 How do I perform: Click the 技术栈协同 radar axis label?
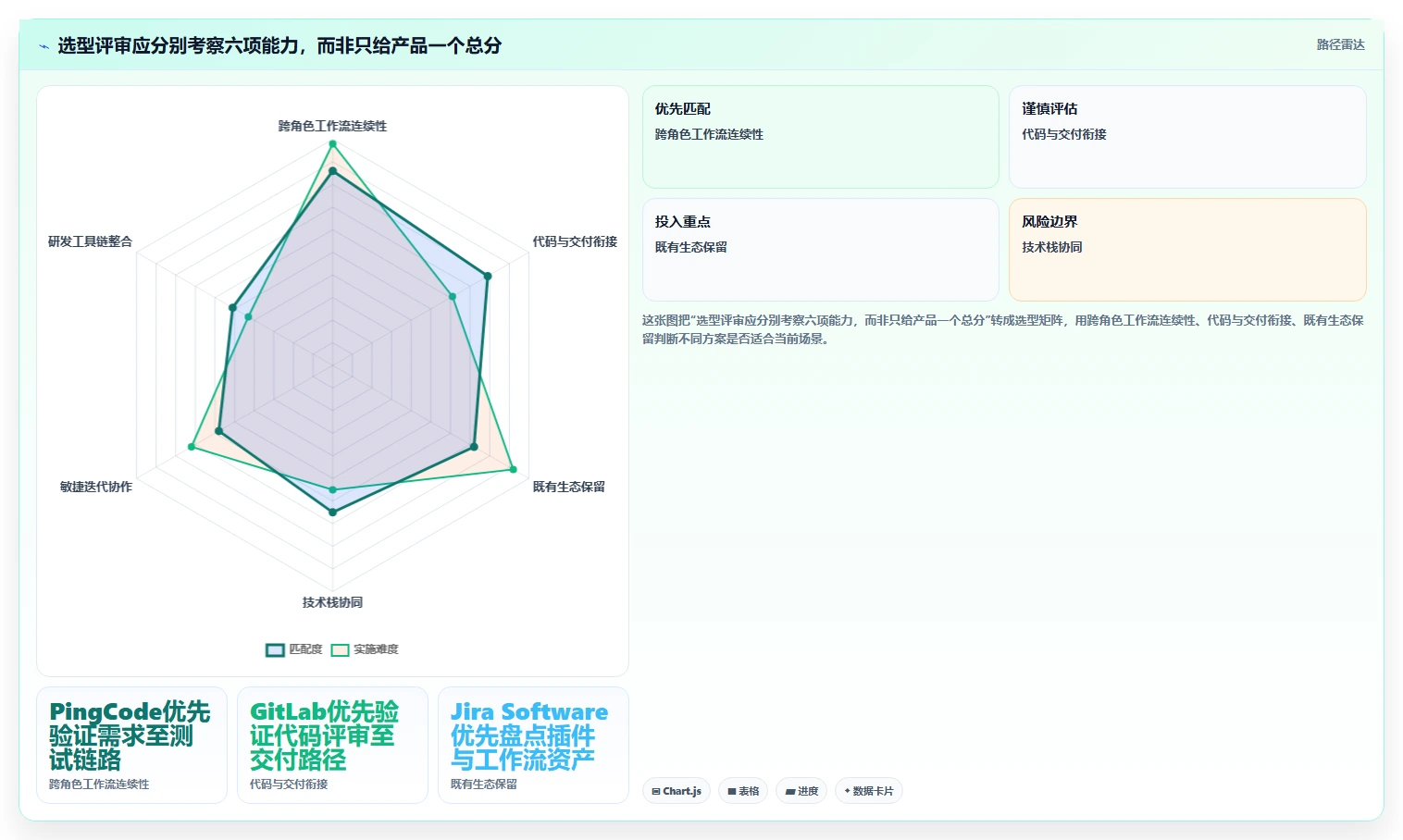[332, 602]
